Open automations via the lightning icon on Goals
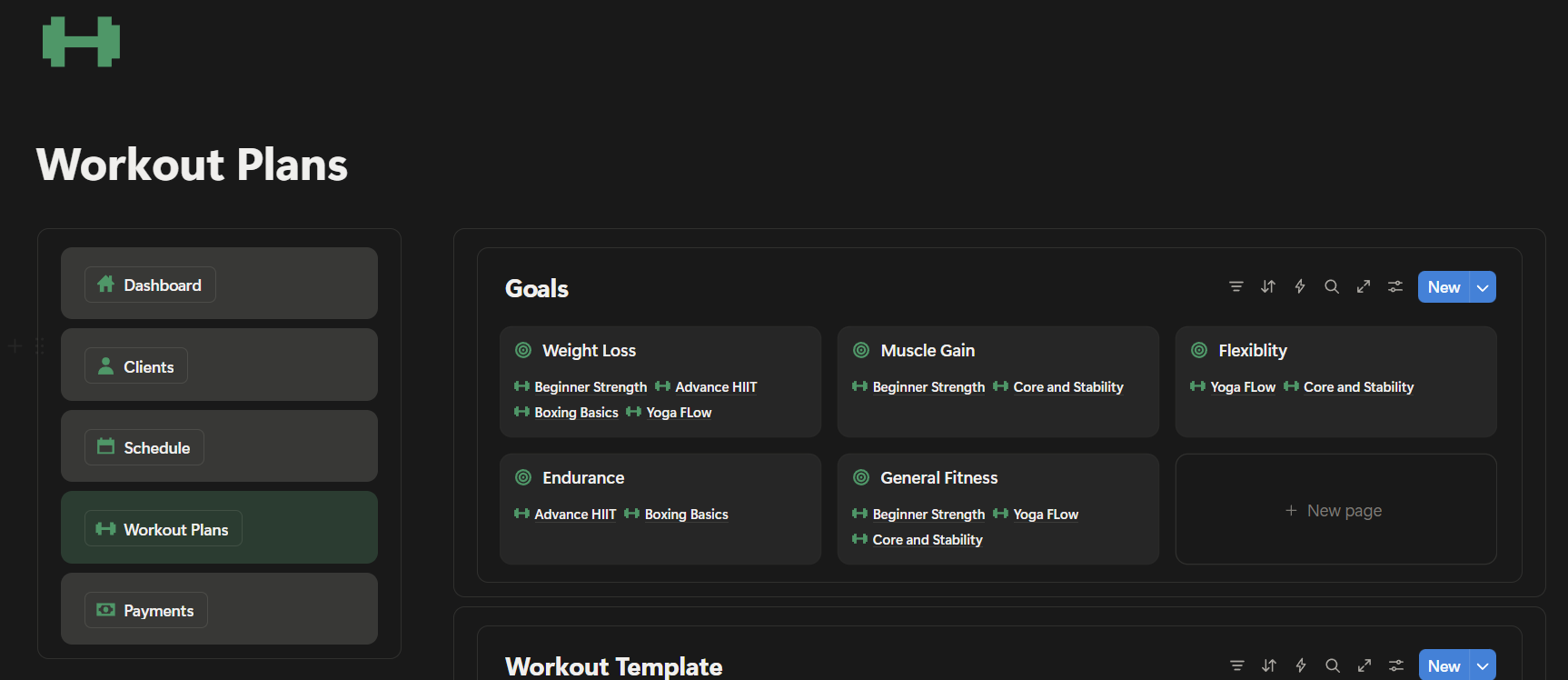1568x680 pixels. pos(1299,286)
